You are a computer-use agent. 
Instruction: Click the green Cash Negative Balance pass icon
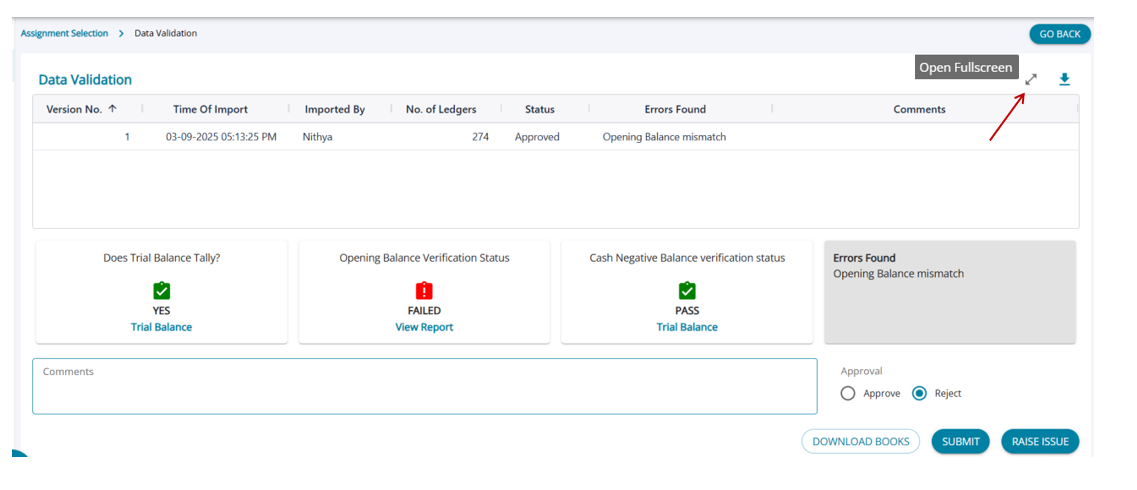pos(687,290)
